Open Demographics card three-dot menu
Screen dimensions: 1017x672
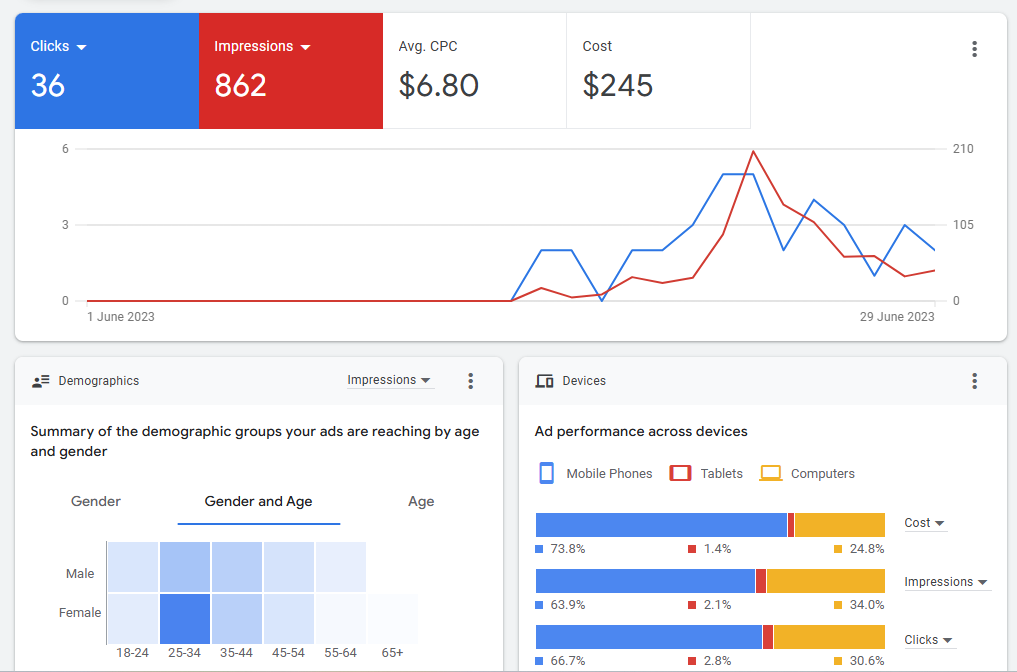tap(470, 381)
